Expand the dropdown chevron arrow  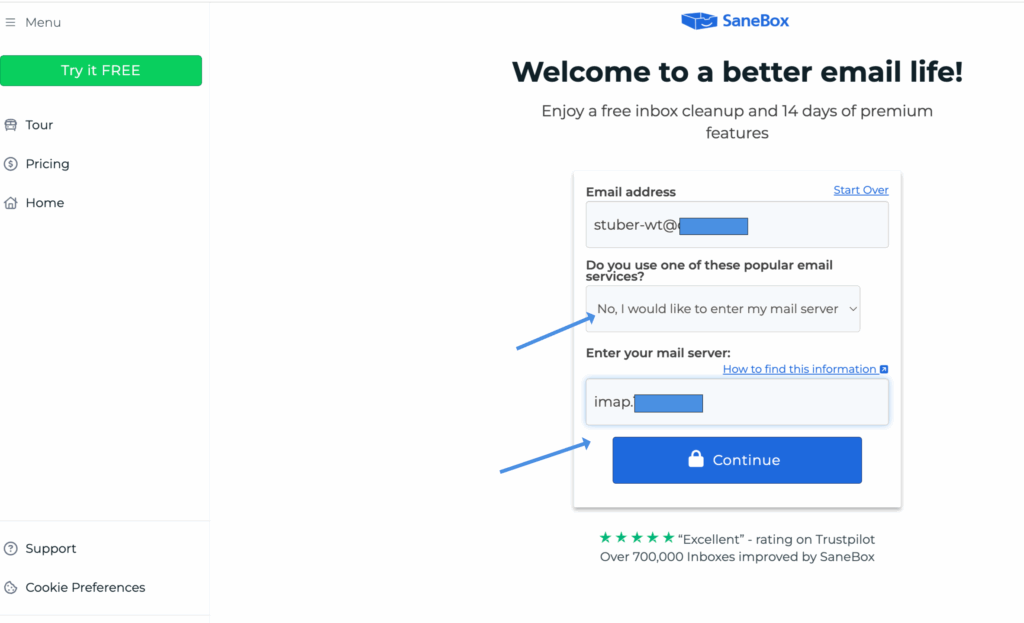(853, 309)
